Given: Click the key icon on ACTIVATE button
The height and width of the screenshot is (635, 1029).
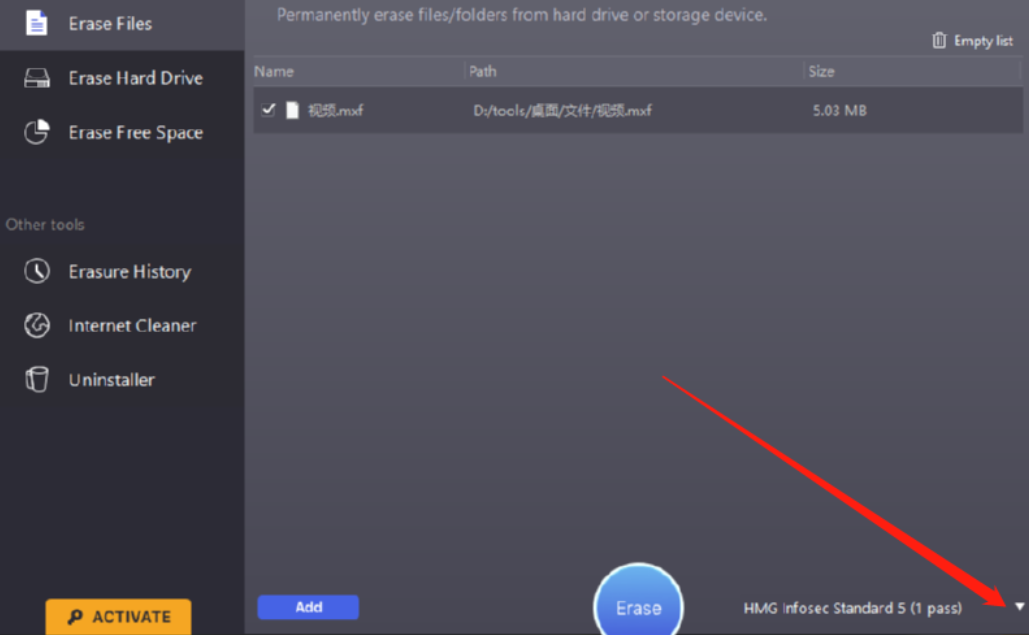Looking at the screenshot, I should click(x=75, y=617).
